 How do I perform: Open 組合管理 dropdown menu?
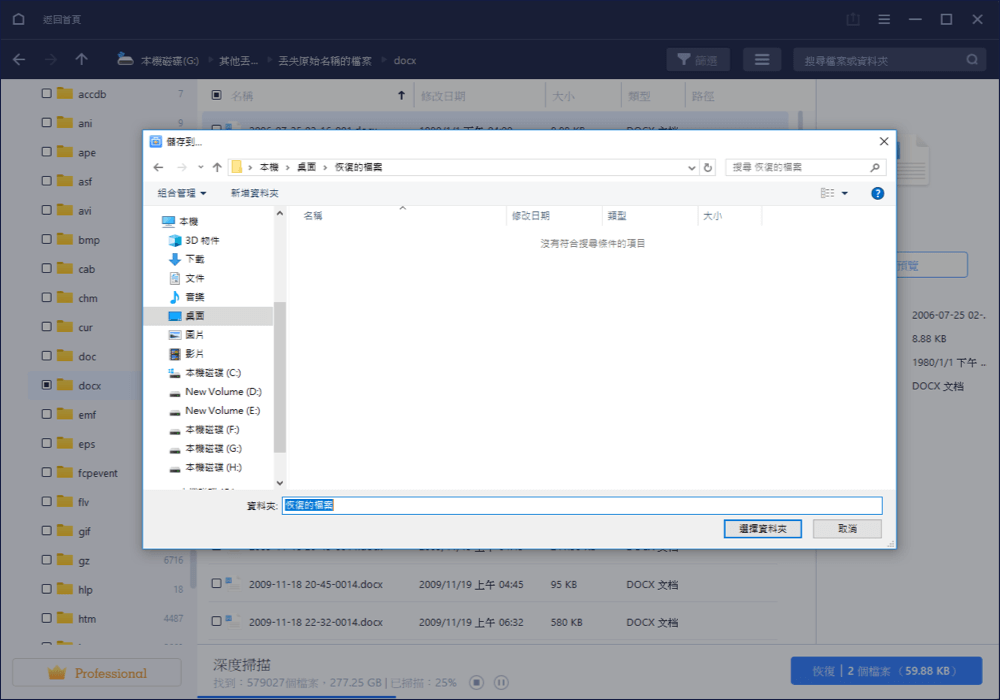point(182,193)
